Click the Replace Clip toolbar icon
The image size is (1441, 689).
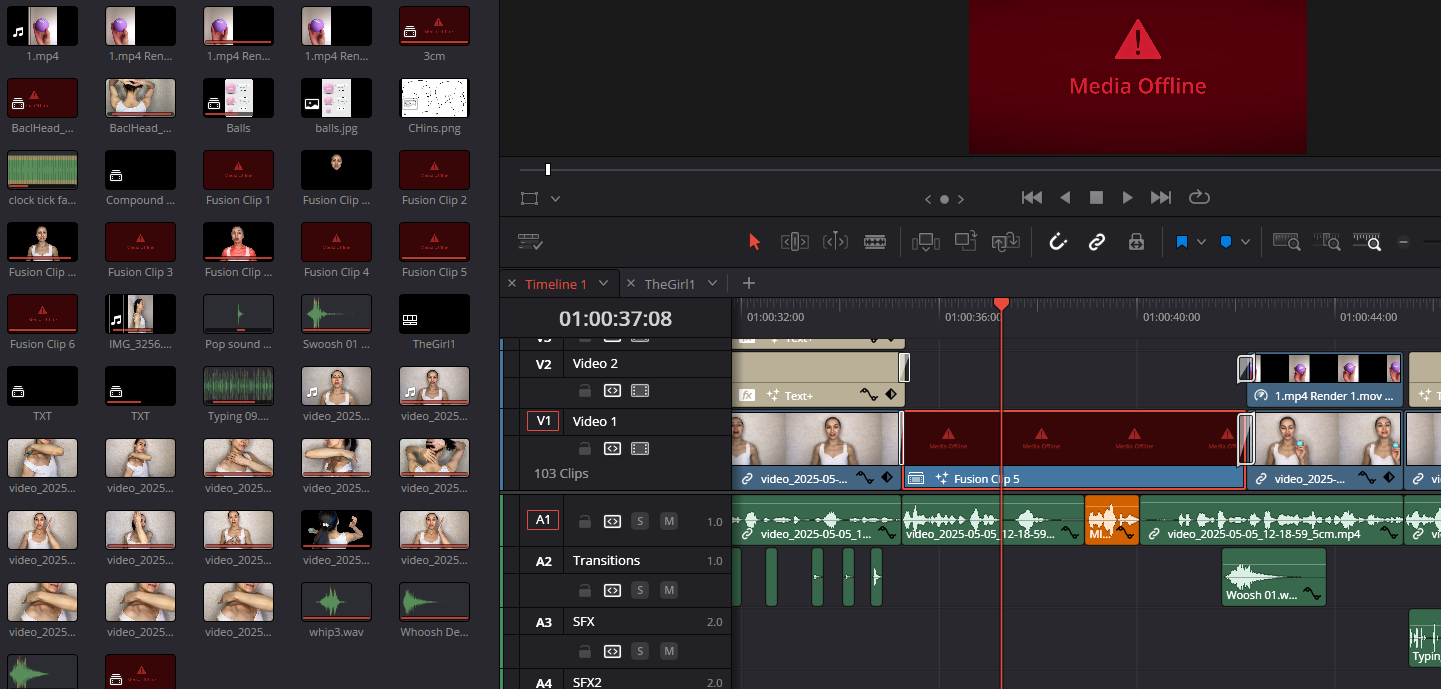[1005, 242]
